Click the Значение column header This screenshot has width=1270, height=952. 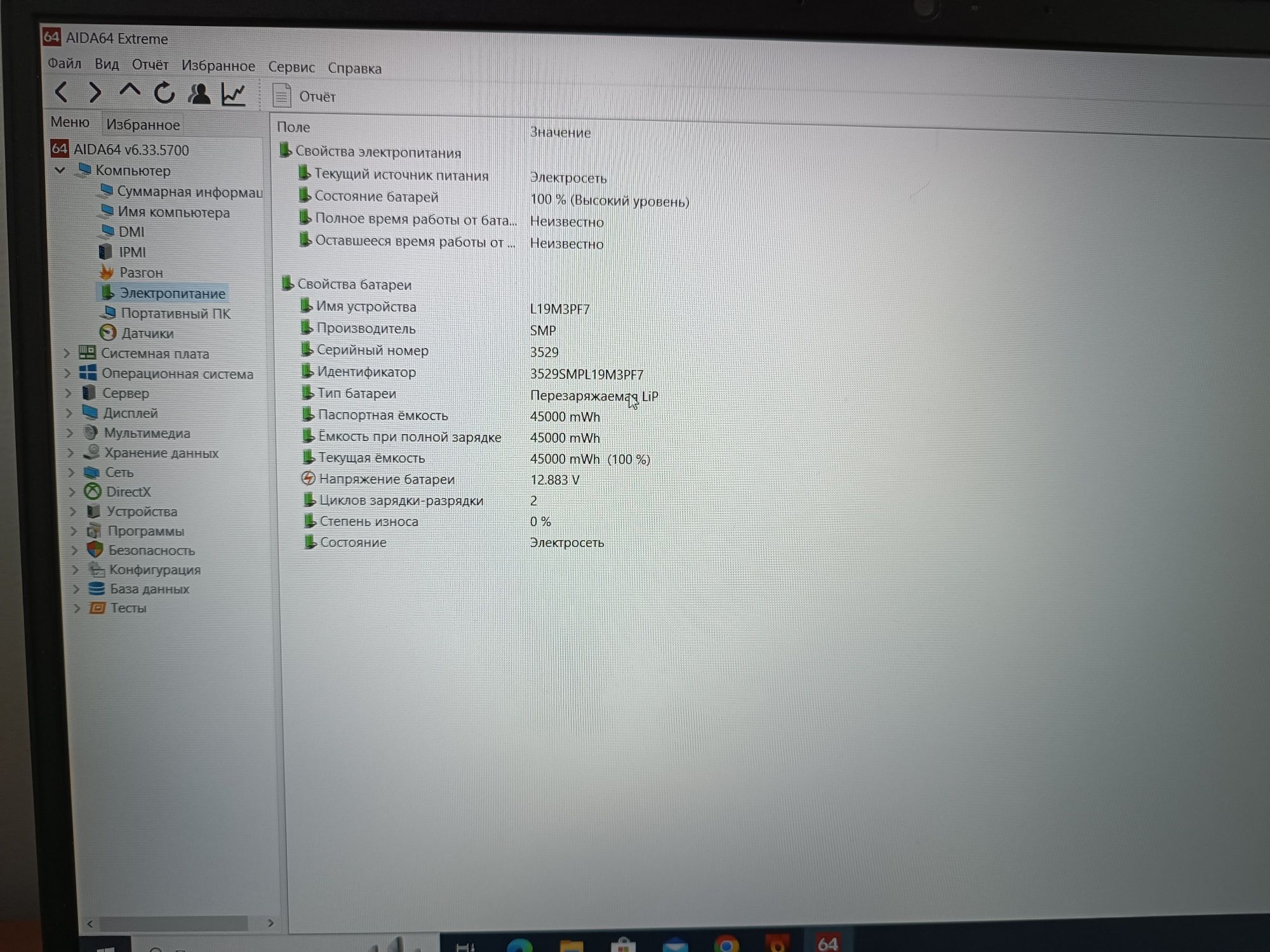coord(560,133)
